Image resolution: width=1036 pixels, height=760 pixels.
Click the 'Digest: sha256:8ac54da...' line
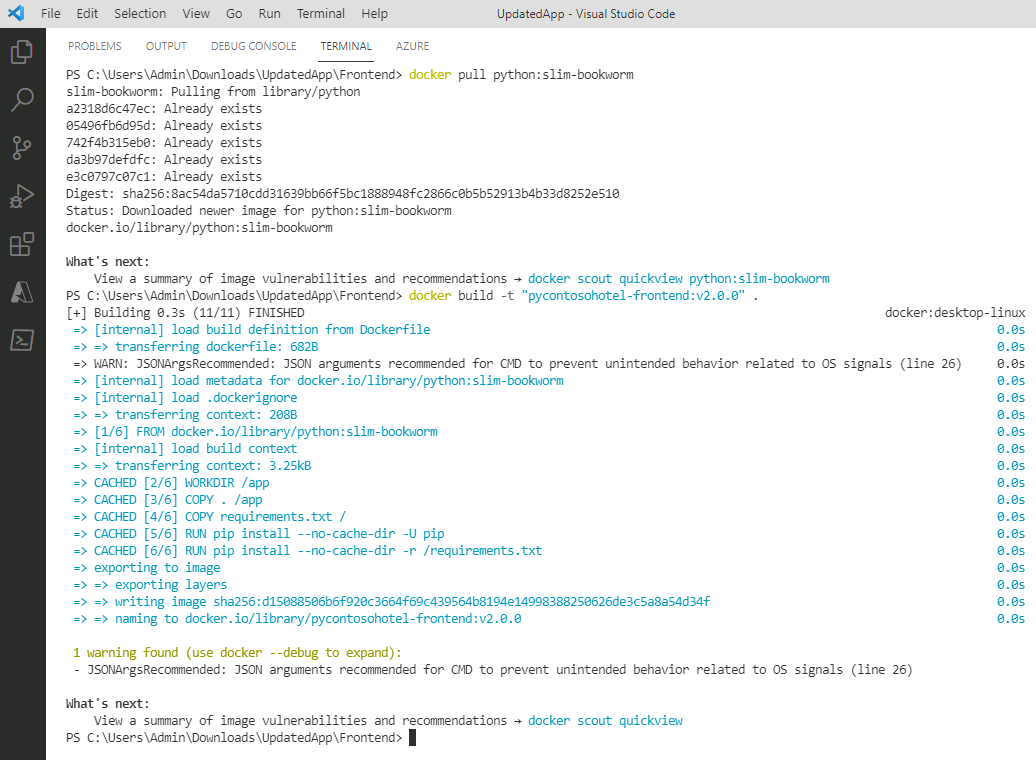pos(342,194)
